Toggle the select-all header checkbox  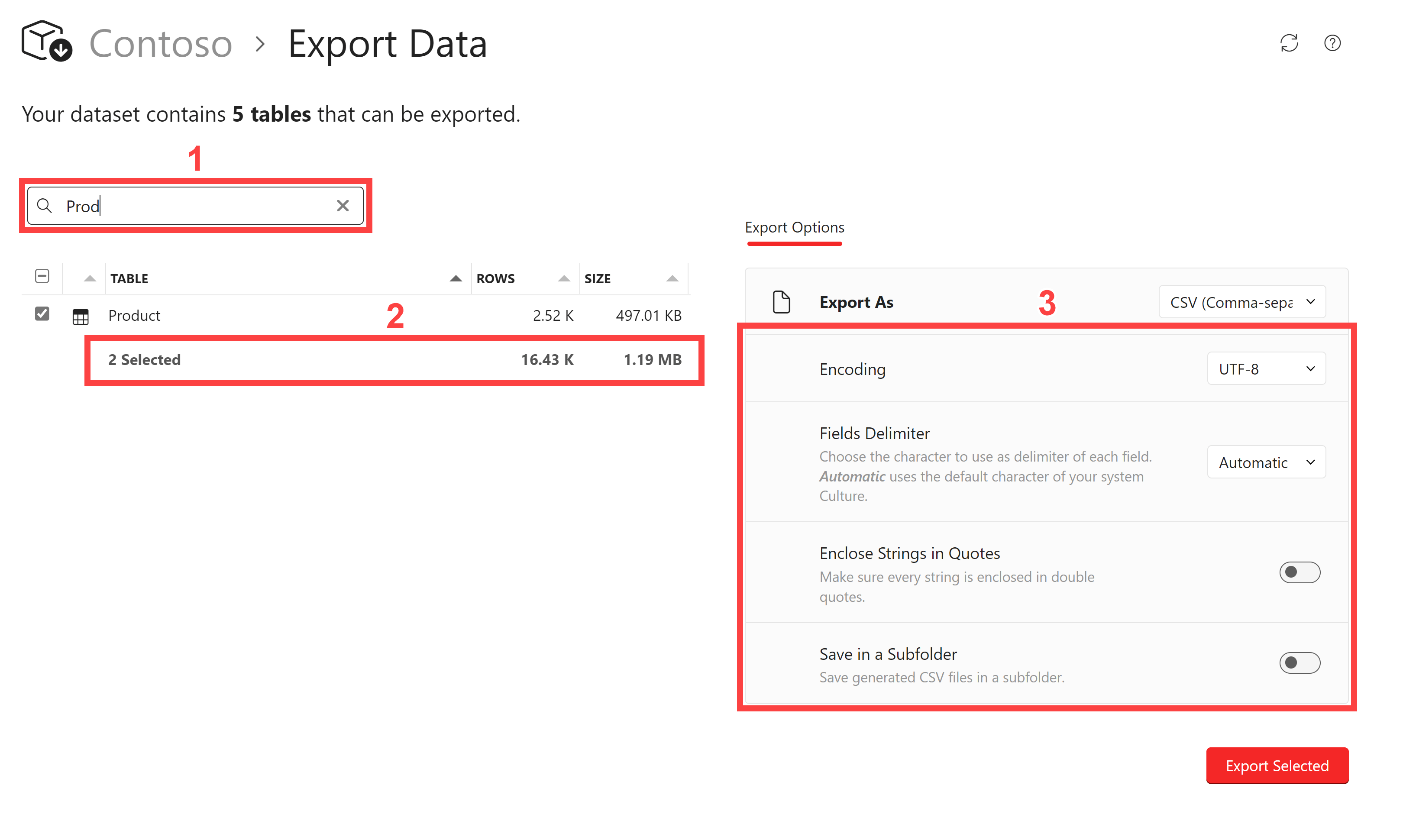click(42, 276)
